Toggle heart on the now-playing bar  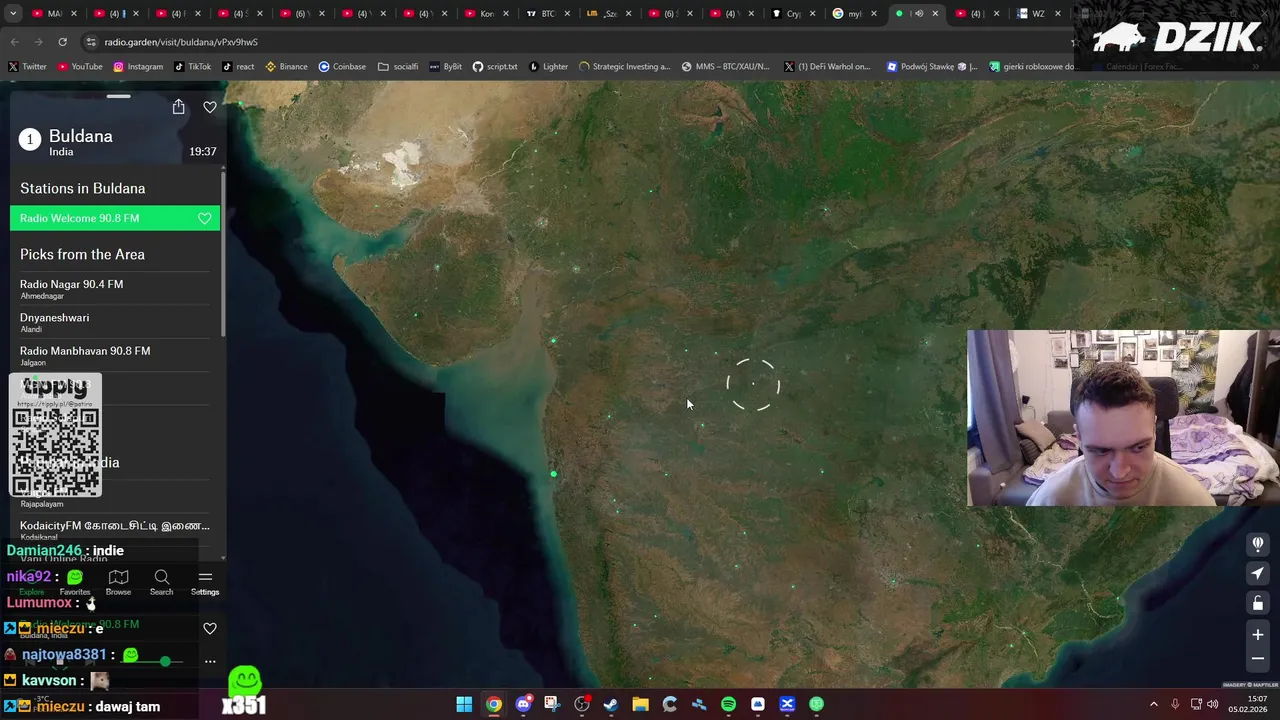click(210, 628)
